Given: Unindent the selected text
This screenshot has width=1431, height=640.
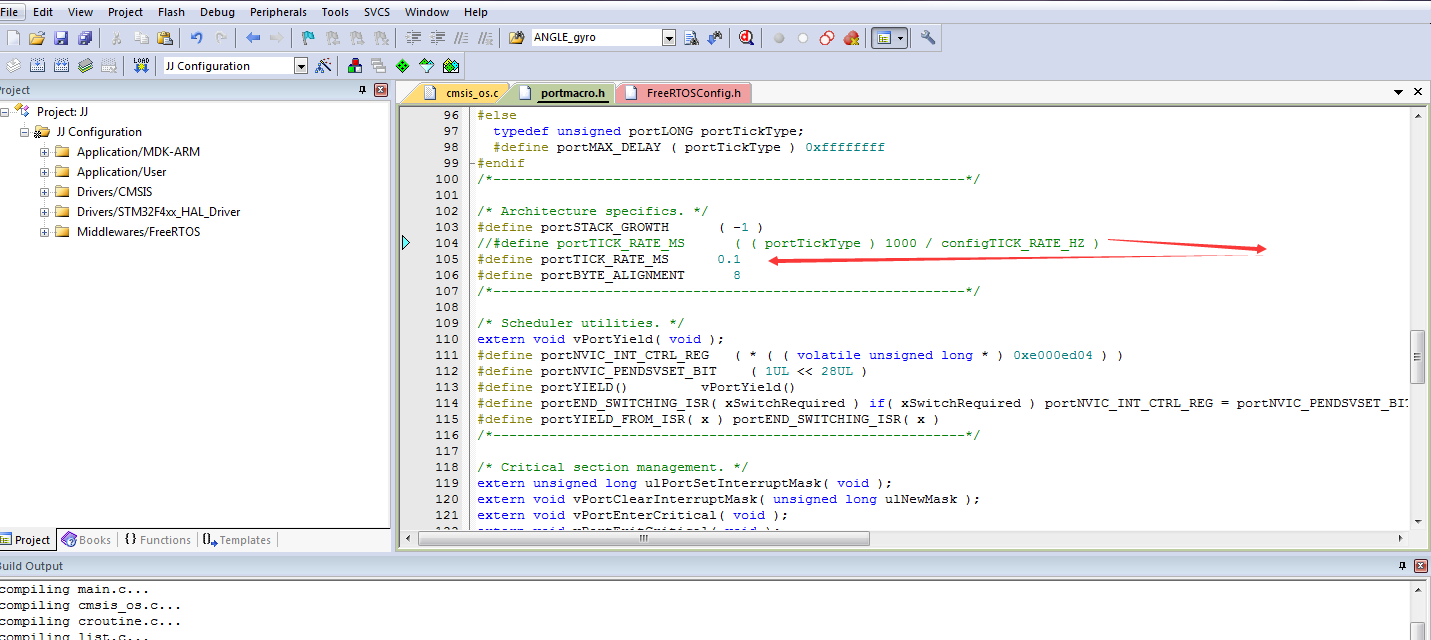Looking at the screenshot, I should coord(438,38).
